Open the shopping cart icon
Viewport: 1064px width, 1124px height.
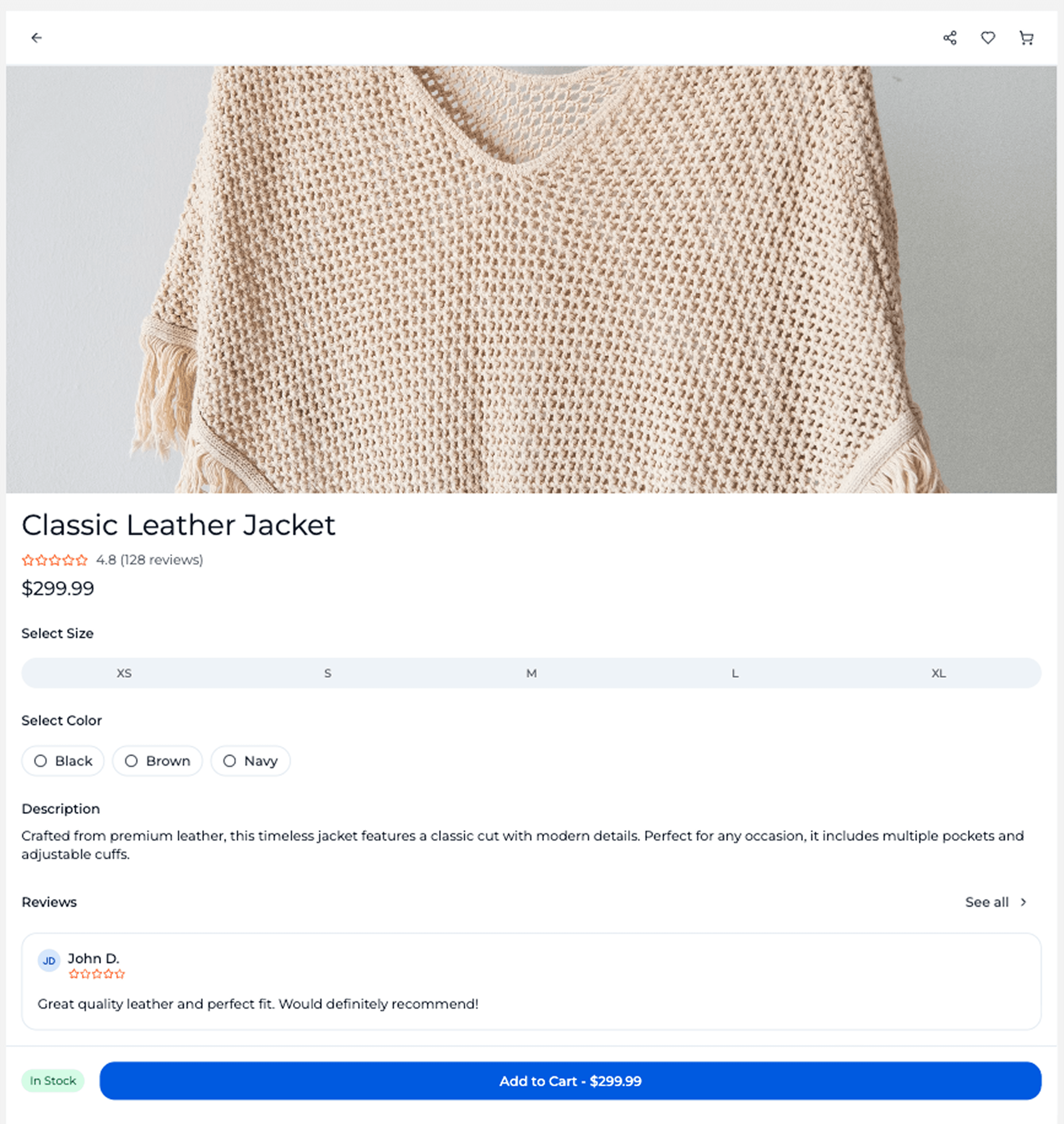point(1026,38)
